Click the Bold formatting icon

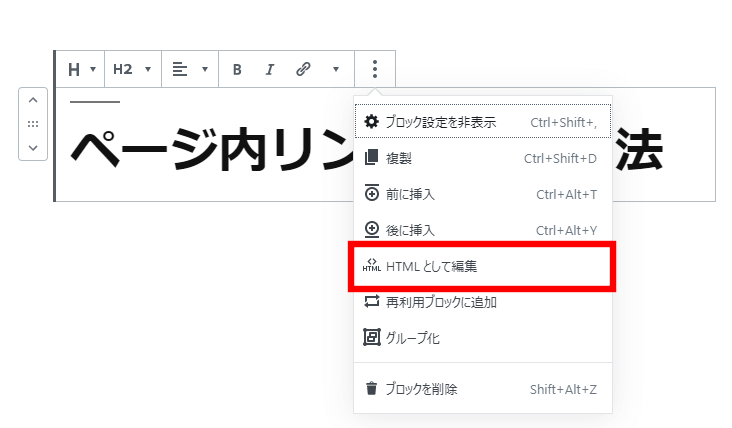pyautogui.click(x=237, y=69)
